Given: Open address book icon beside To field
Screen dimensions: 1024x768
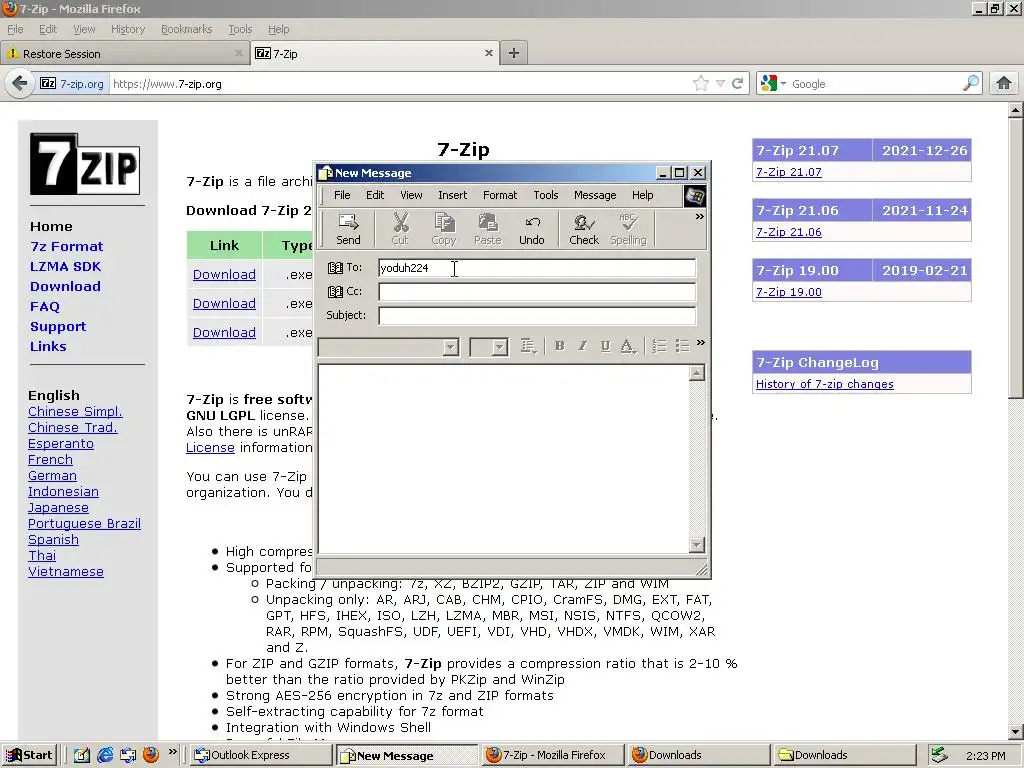Looking at the screenshot, I should tap(335, 268).
